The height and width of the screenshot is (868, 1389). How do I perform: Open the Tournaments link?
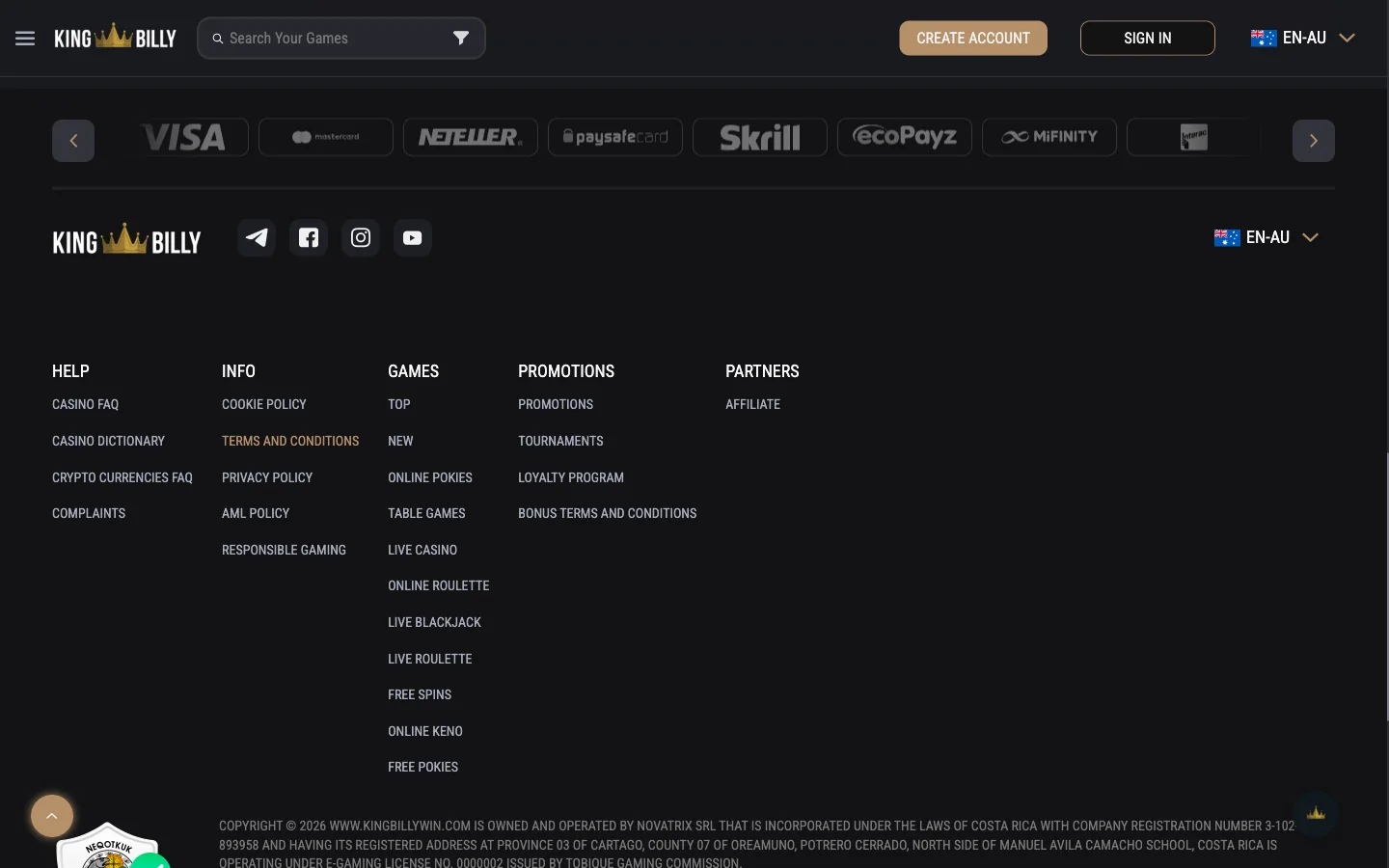[560, 441]
